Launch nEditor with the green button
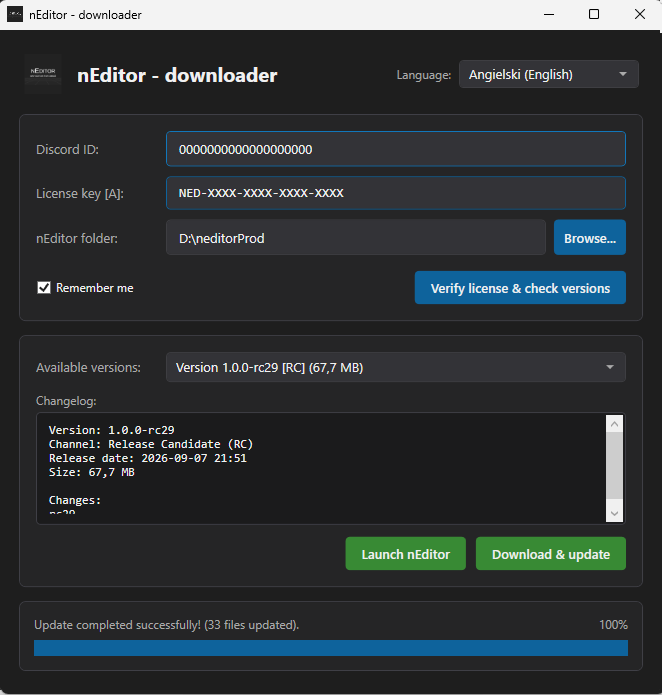 click(x=405, y=554)
